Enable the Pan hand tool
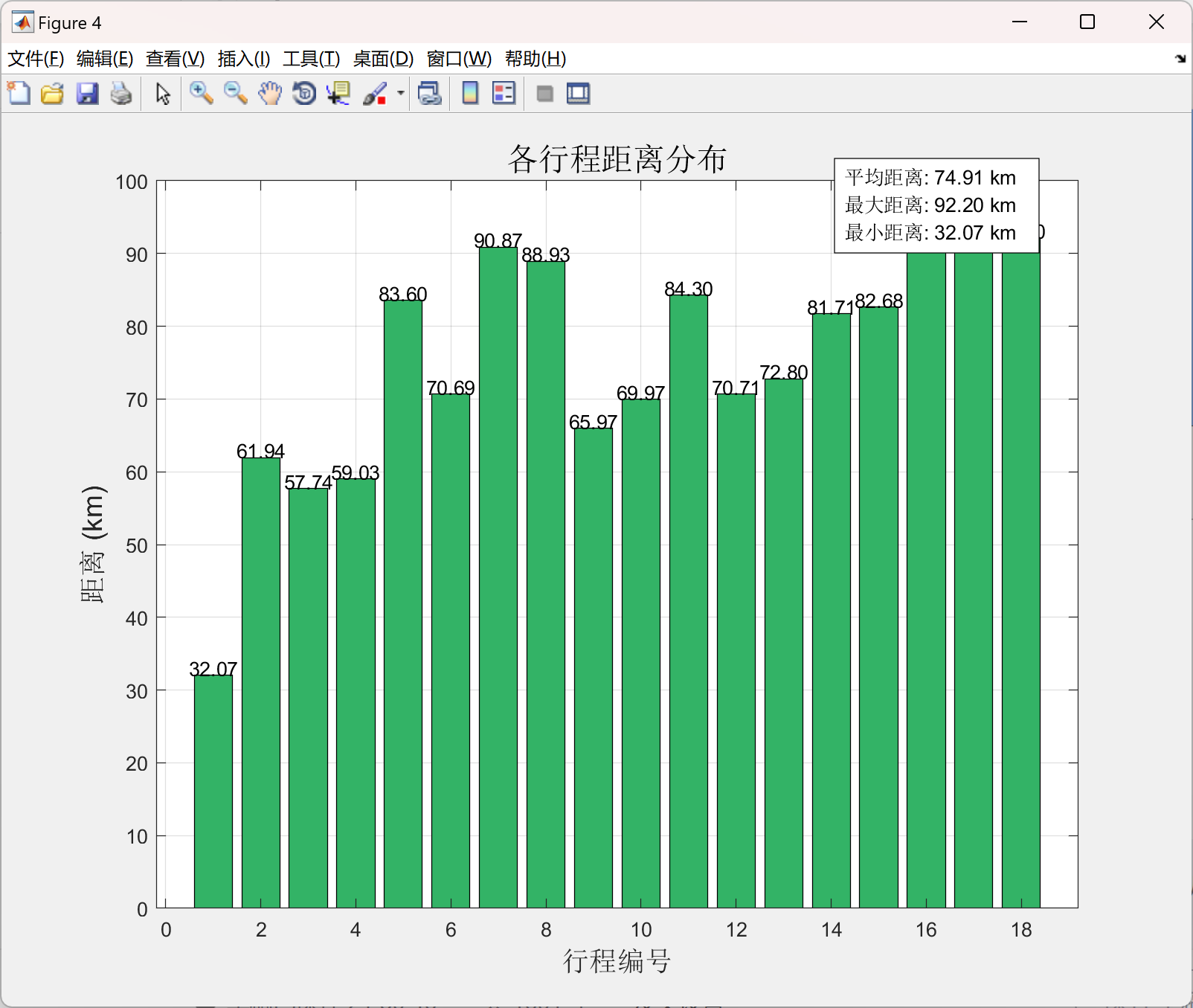Viewport: 1193px width, 1008px height. tap(270, 94)
